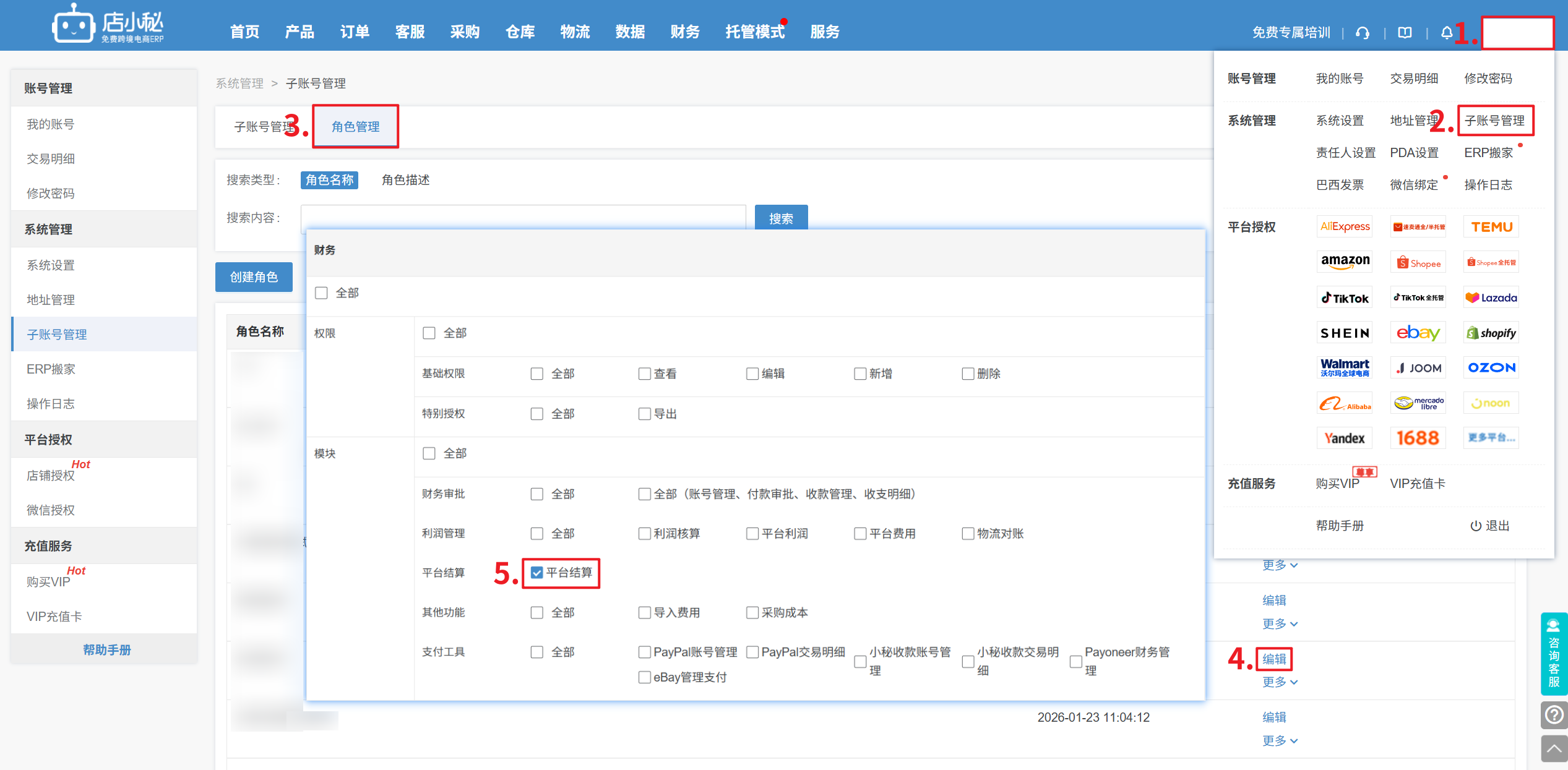
Task: Open the eBay platform logo
Action: pos(1418,333)
